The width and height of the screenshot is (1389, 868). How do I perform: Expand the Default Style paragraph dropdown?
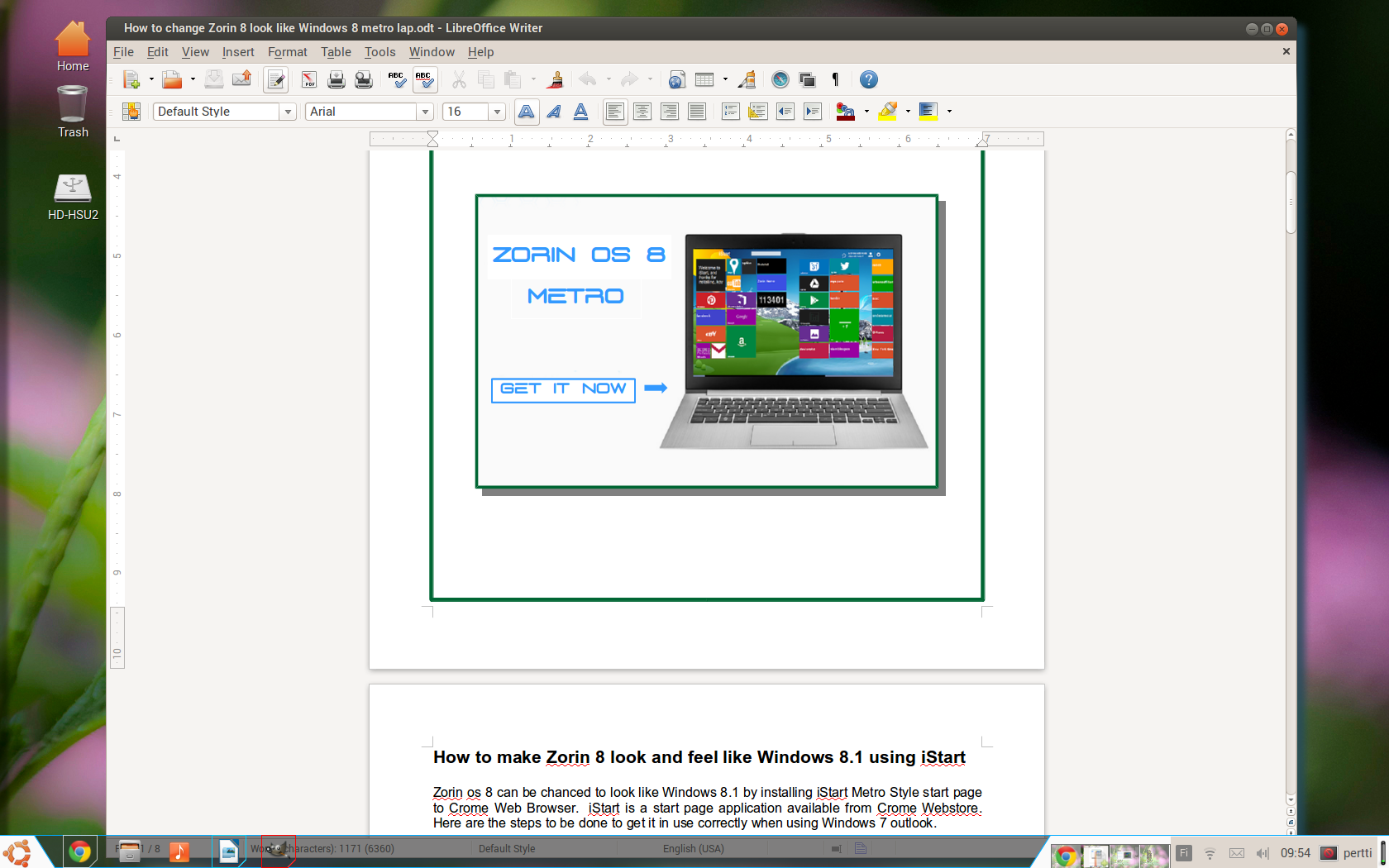288,112
